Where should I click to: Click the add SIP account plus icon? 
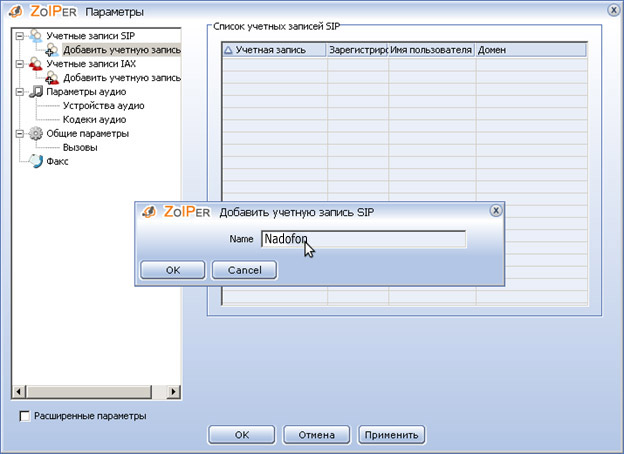tap(52, 50)
